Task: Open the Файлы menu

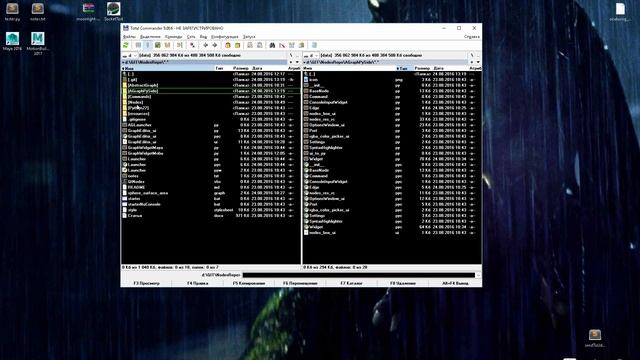Action: click(129, 37)
